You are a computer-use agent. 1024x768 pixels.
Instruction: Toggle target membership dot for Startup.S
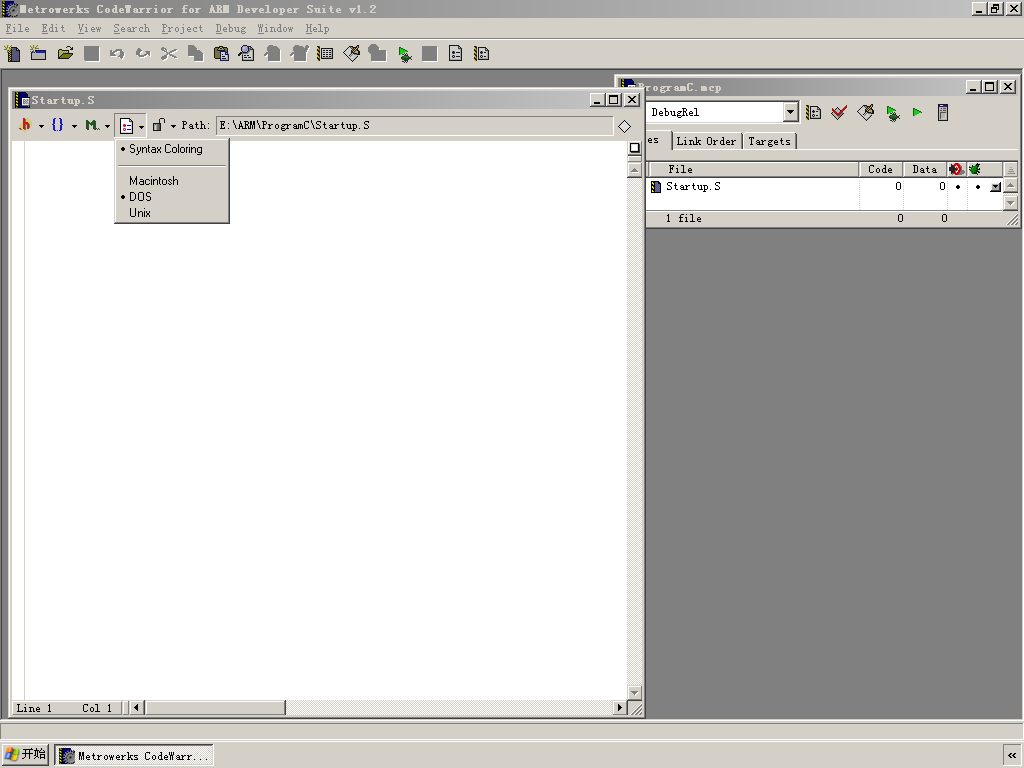(x=958, y=187)
